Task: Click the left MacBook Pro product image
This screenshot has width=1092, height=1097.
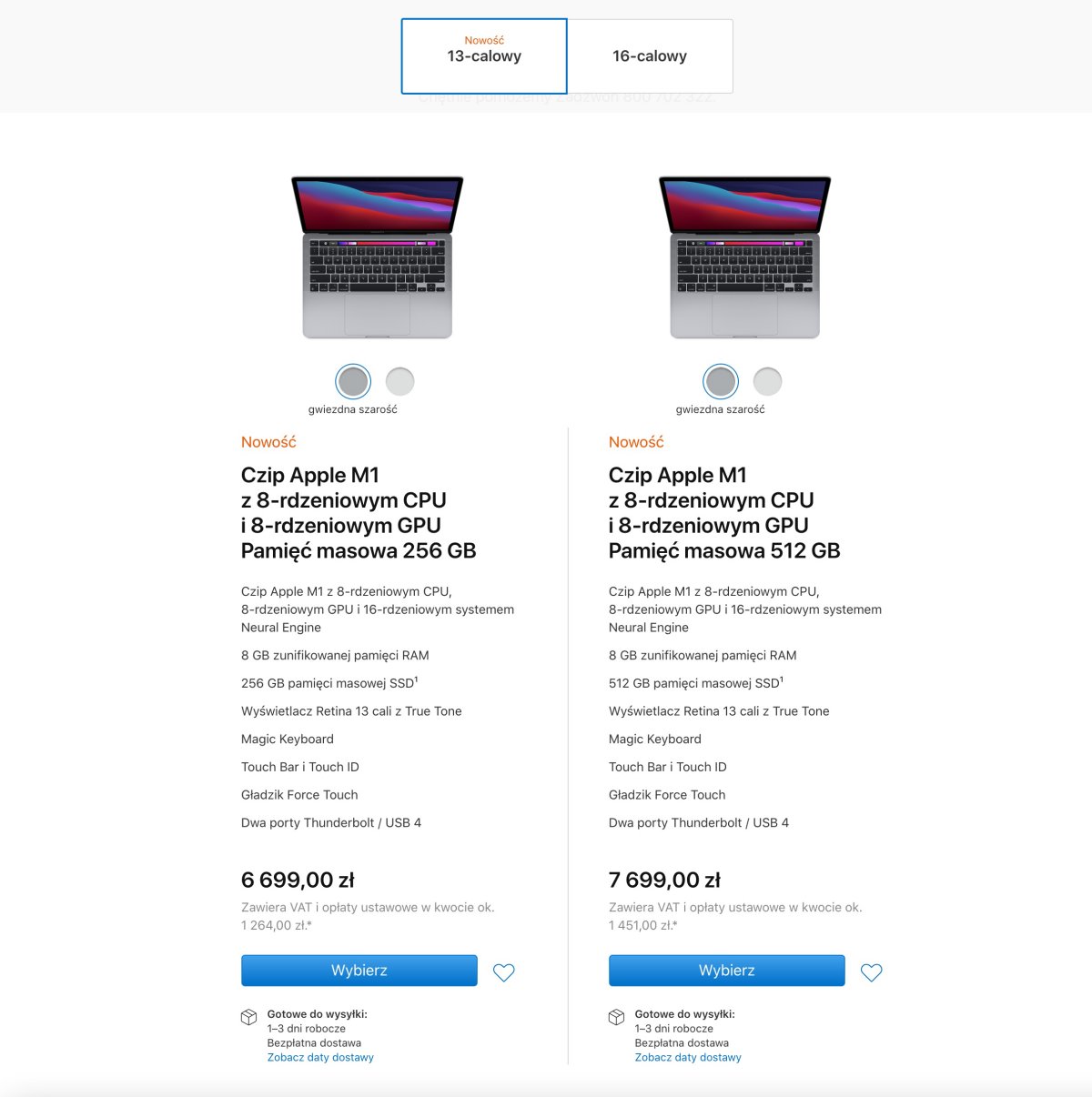Action: 378,257
